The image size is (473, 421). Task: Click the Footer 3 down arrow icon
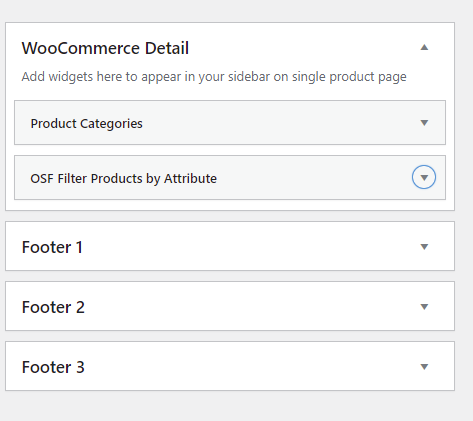point(424,367)
